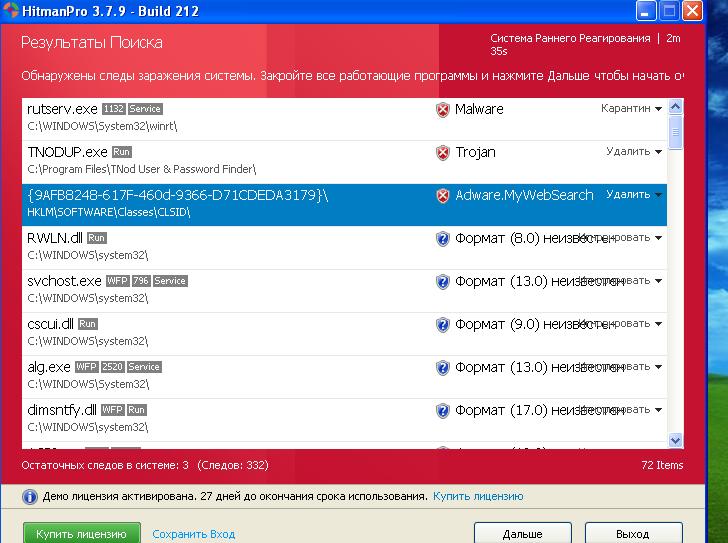Click the Выход button
Viewport: 728px width, 543px height.
coord(633,534)
